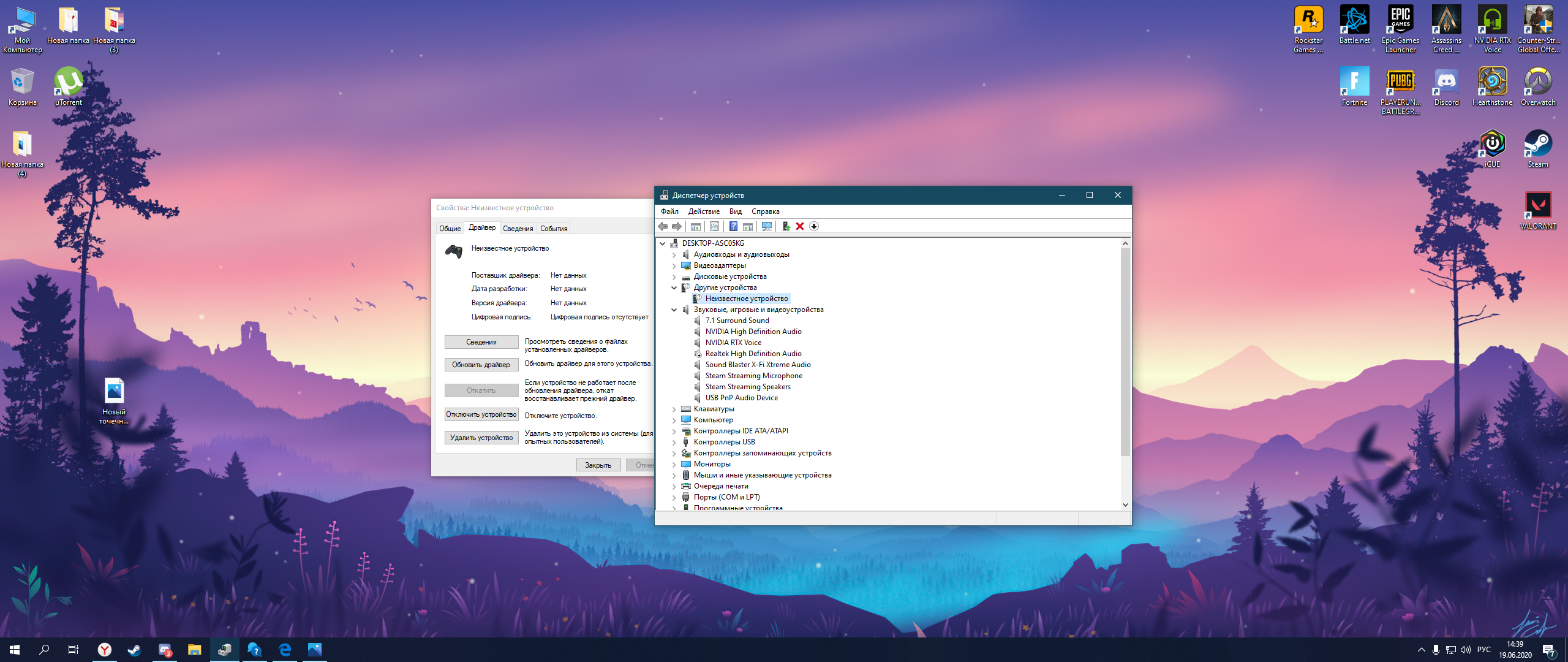The height and width of the screenshot is (662, 1568).
Task: Select the 'Драйвер' tab in properties
Action: pyautogui.click(x=482, y=228)
